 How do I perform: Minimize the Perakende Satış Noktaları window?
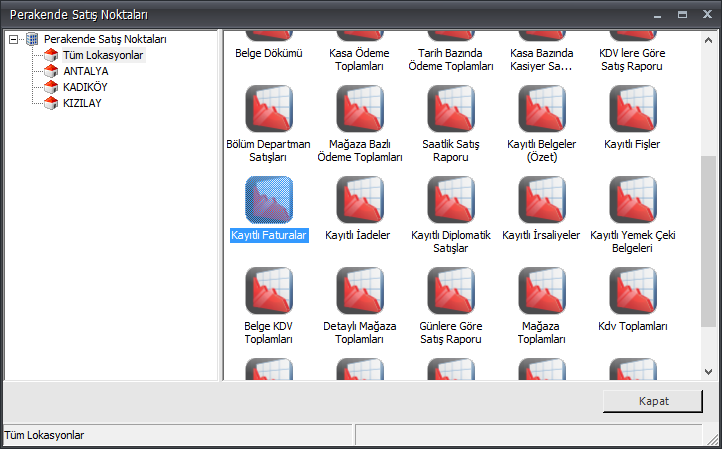(658, 16)
